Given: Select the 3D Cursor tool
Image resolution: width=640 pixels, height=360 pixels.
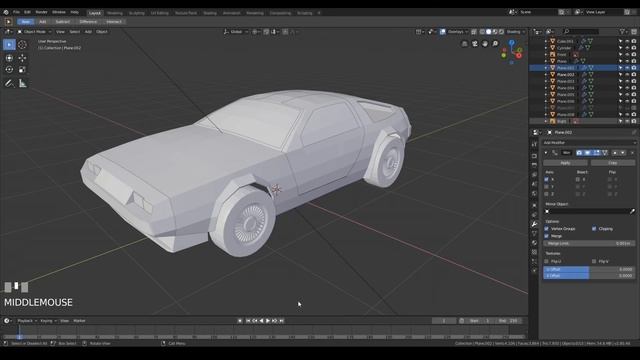Looking at the screenshot, I should (x=22, y=44).
